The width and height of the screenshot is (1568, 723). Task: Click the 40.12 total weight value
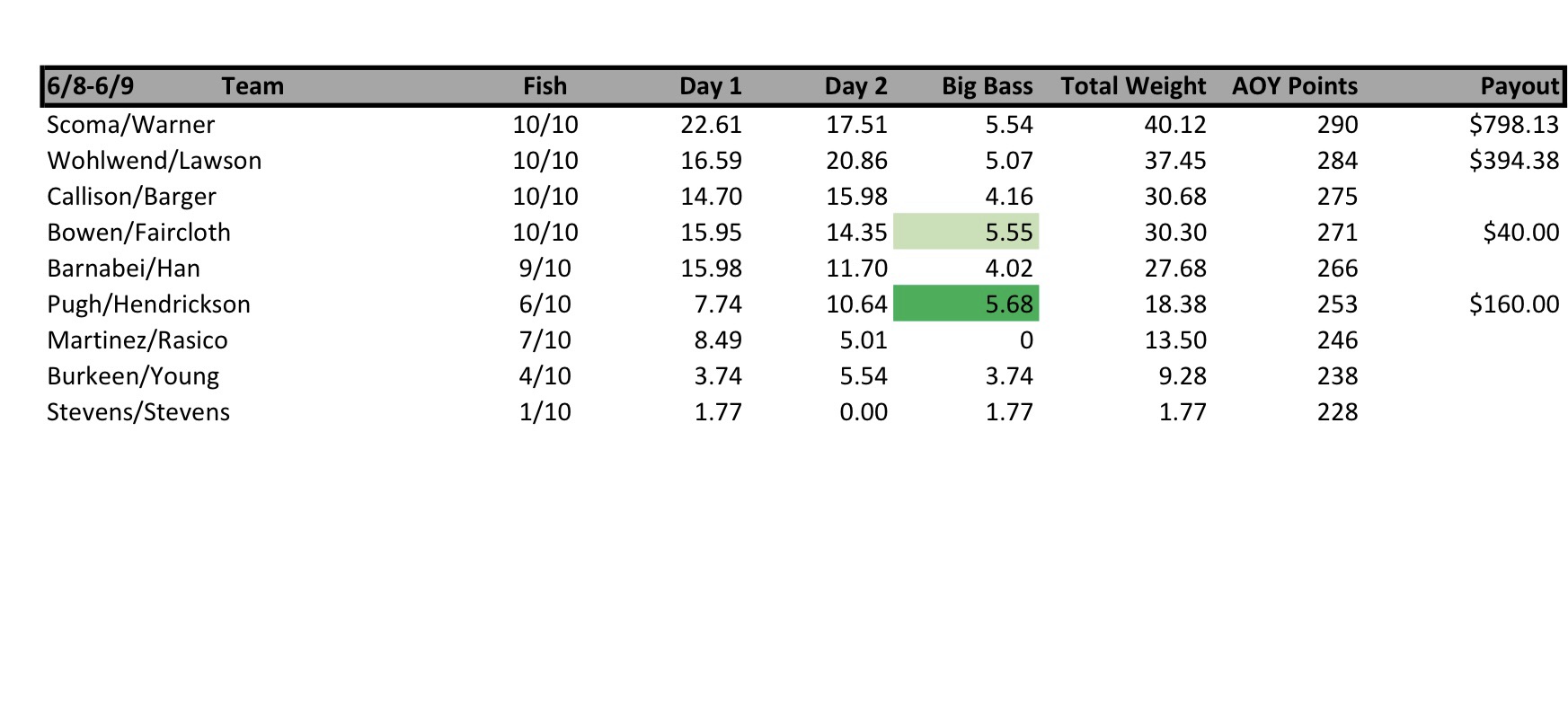click(x=1174, y=124)
